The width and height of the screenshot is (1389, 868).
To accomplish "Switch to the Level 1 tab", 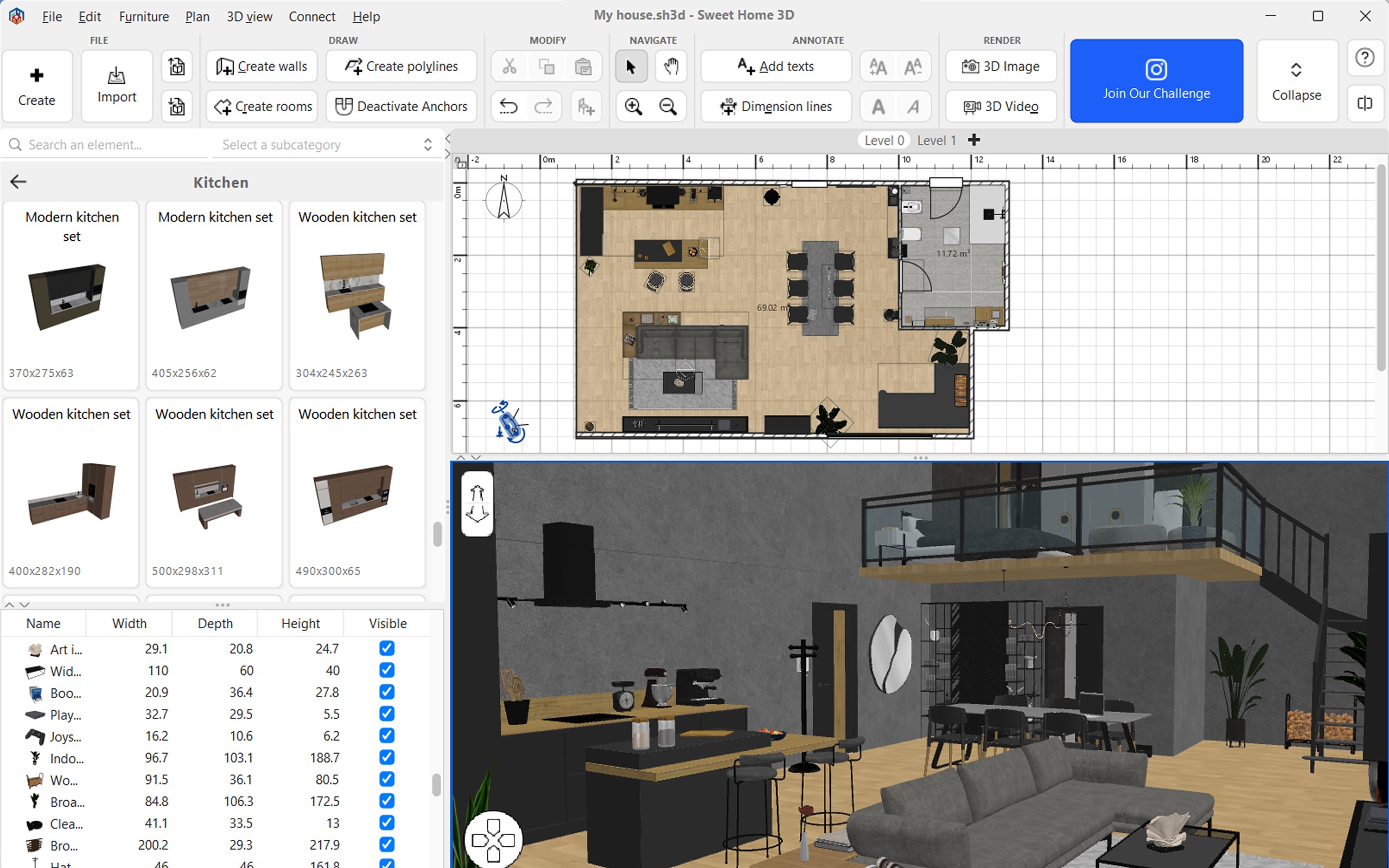I will (x=936, y=139).
